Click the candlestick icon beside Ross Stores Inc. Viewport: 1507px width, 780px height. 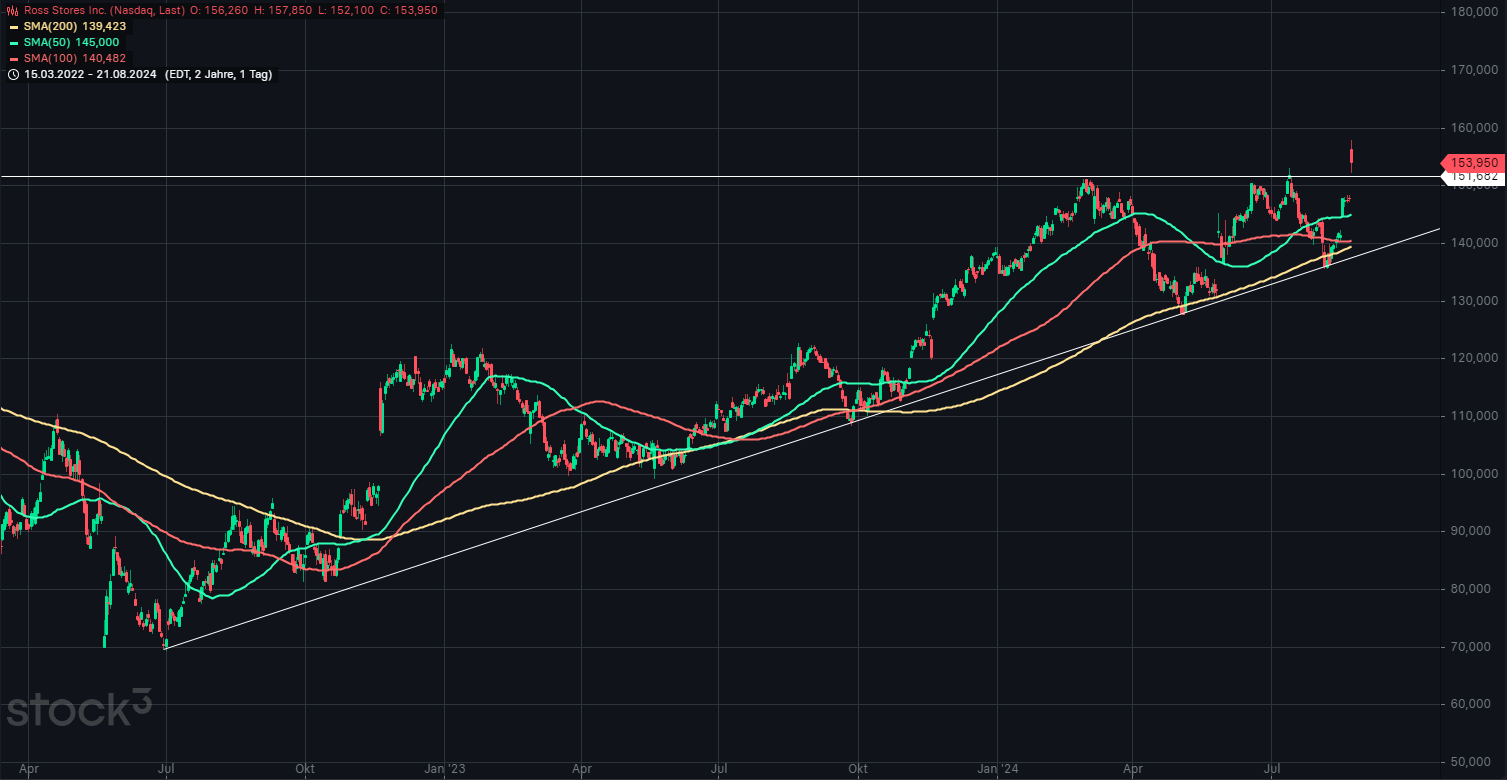[13, 10]
